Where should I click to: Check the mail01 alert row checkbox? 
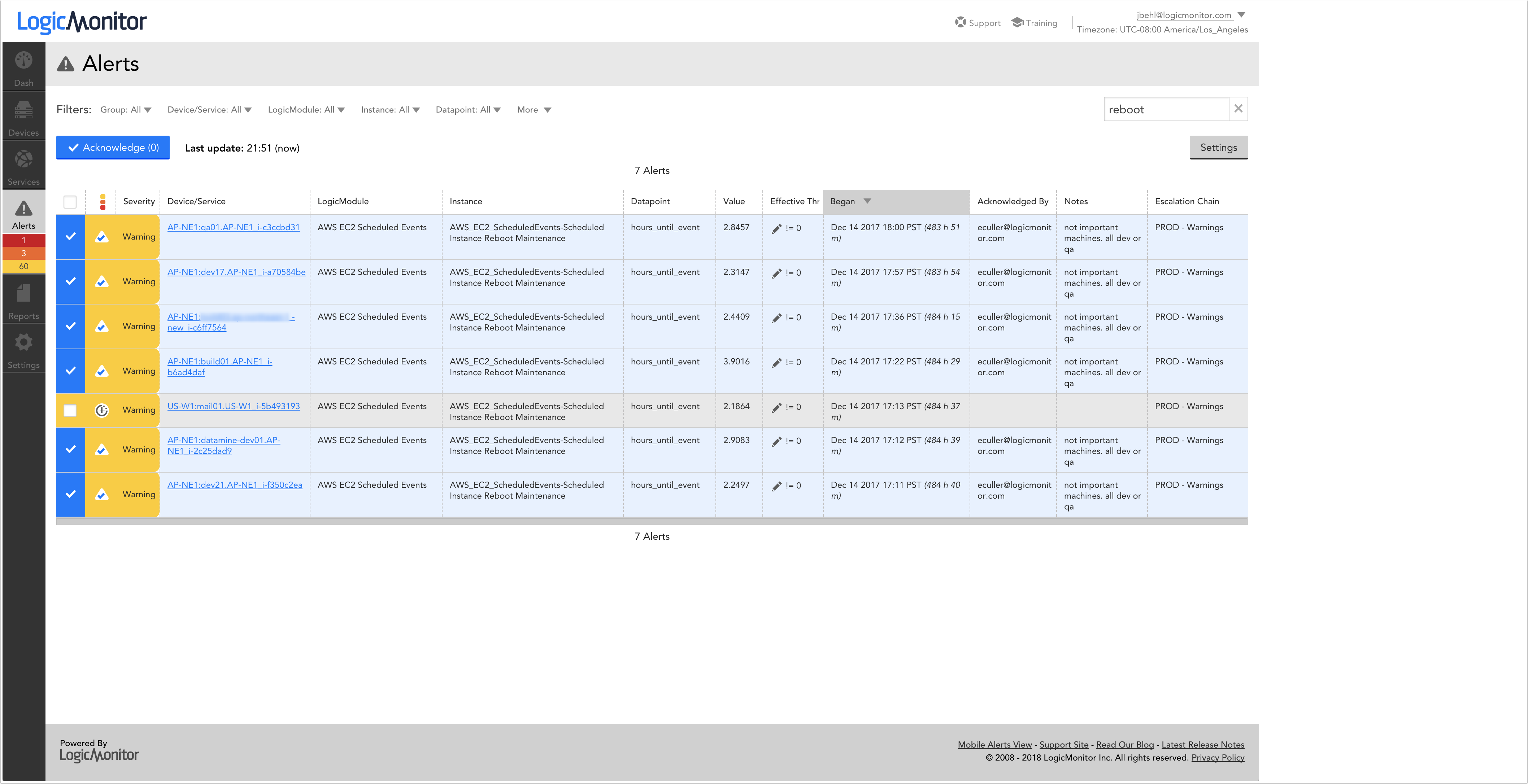(x=70, y=410)
